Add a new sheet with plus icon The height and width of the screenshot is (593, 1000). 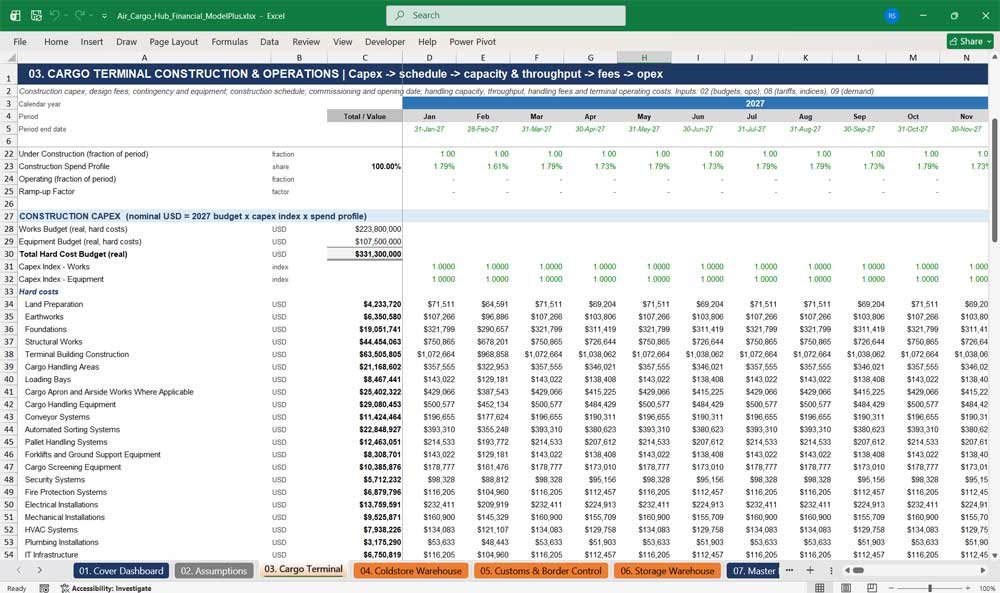(x=810, y=570)
